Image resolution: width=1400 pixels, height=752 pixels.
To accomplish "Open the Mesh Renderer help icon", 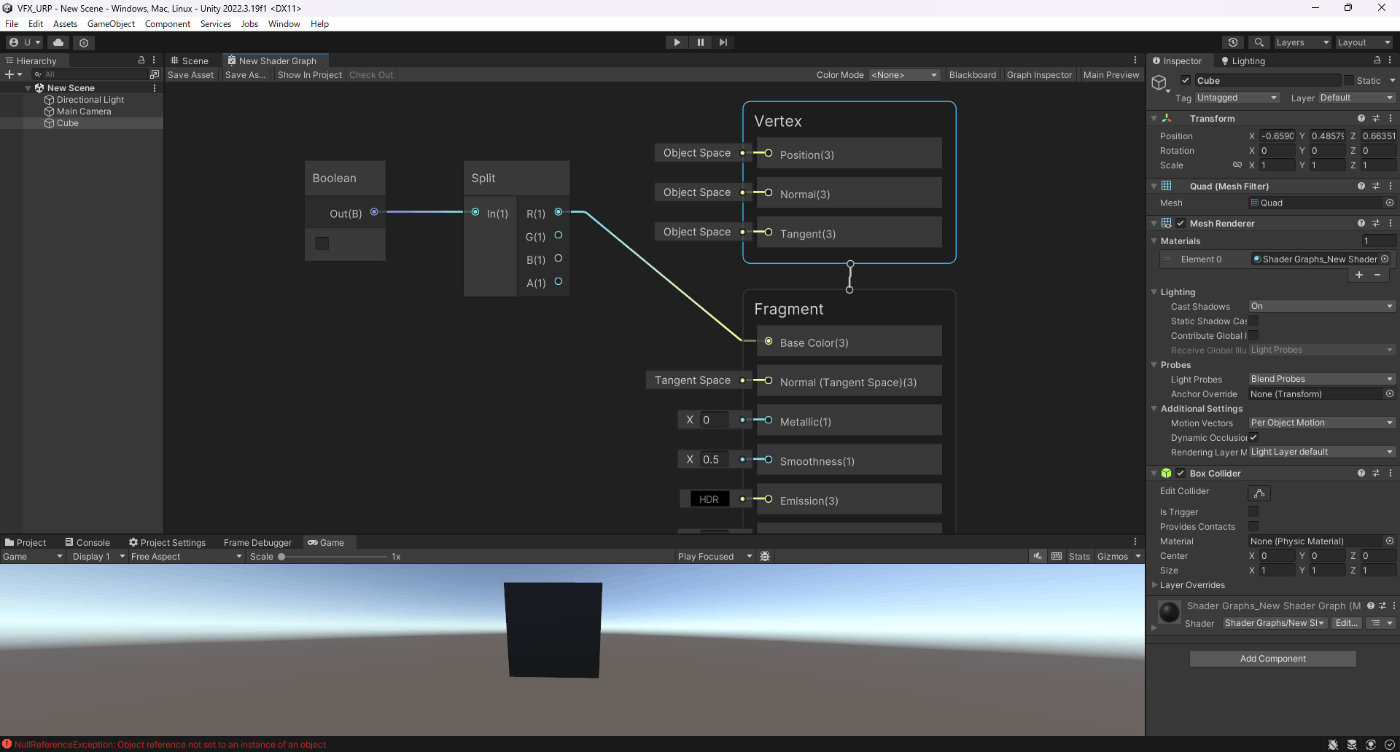I will (1361, 223).
